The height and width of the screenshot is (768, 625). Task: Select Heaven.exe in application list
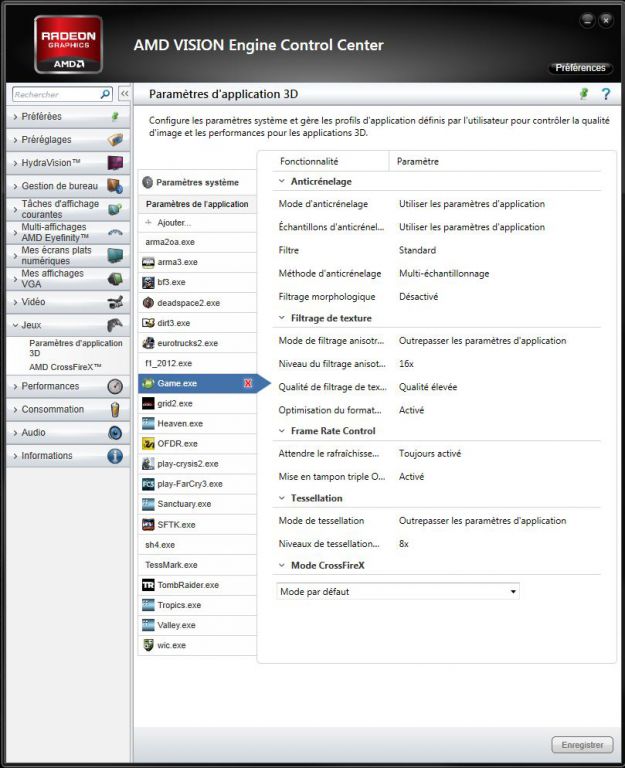197,424
